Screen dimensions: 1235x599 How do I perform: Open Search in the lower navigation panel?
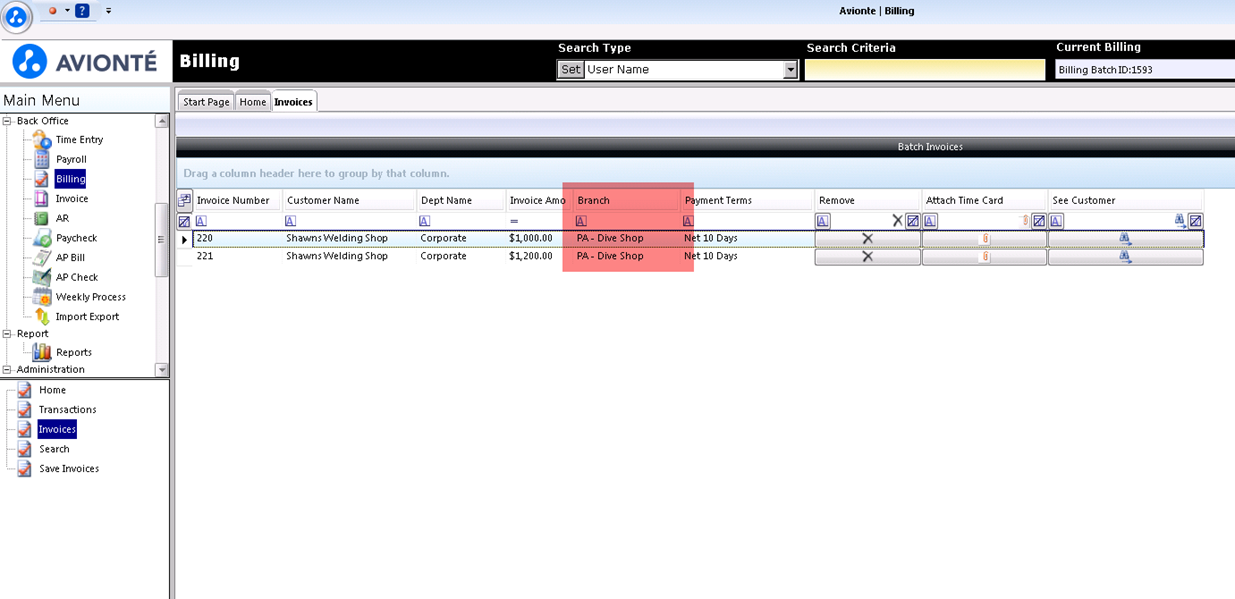[x=54, y=449]
